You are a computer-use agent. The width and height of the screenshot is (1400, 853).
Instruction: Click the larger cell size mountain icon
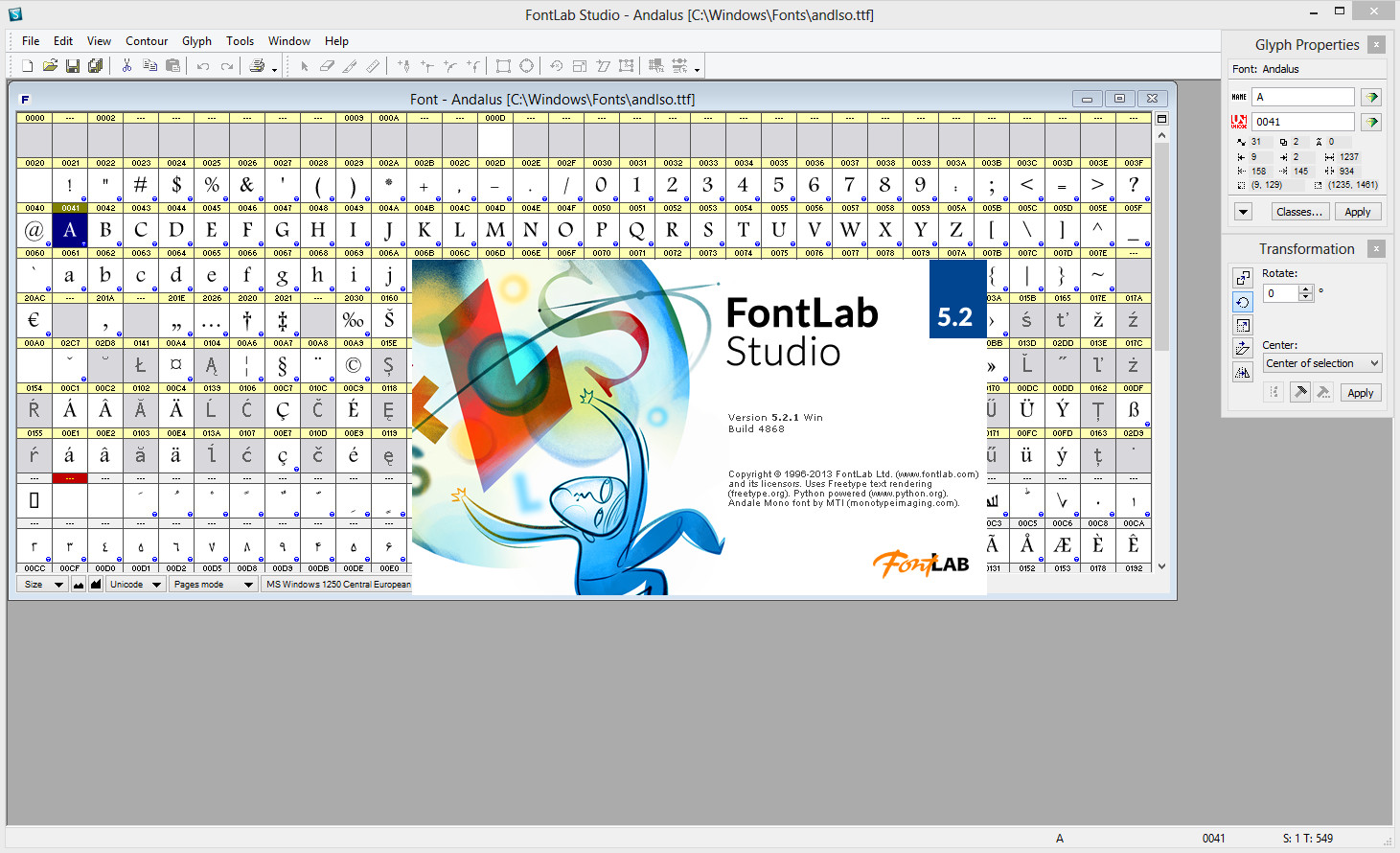pyautogui.click(x=96, y=585)
